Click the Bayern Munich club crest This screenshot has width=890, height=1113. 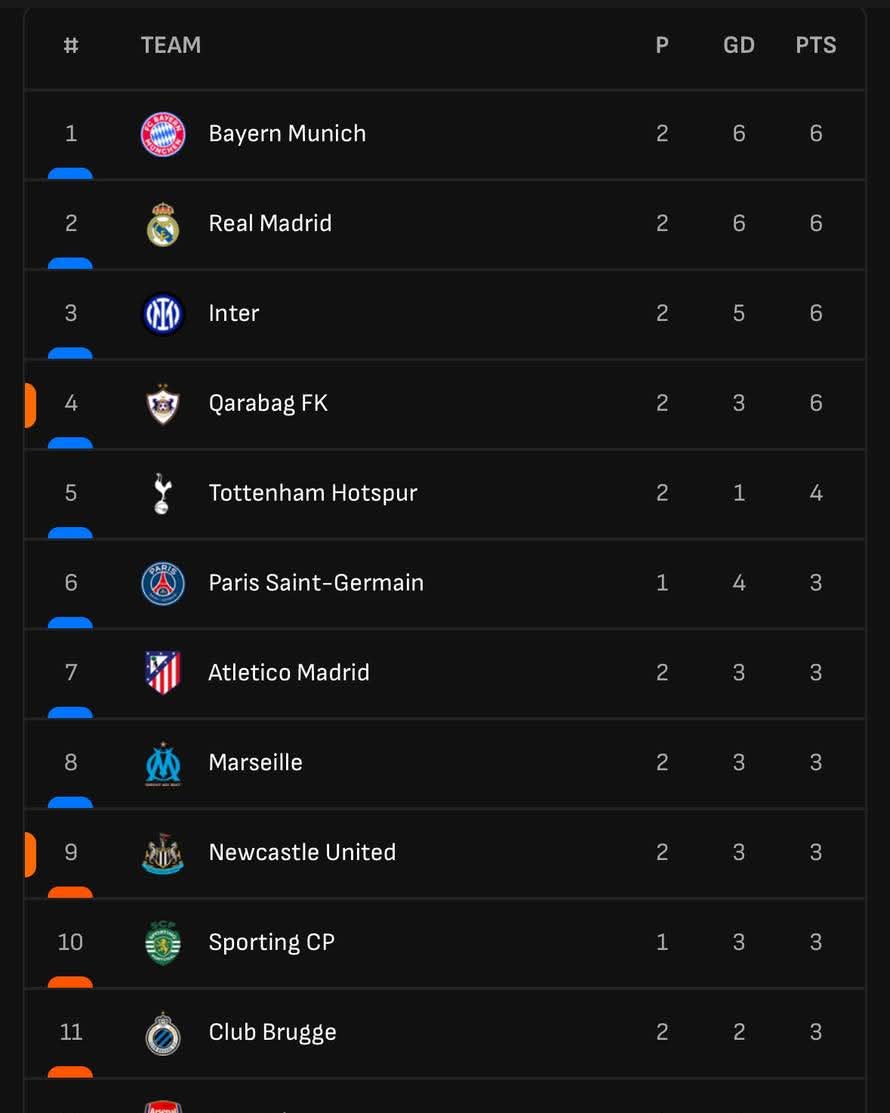tap(163, 134)
